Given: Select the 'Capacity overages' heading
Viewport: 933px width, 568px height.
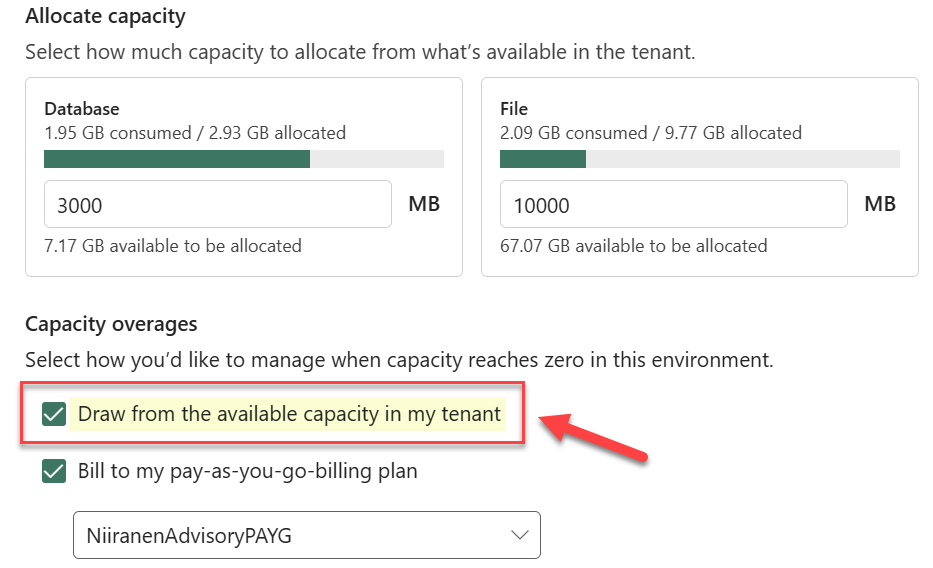Looking at the screenshot, I should [x=111, y=324].
